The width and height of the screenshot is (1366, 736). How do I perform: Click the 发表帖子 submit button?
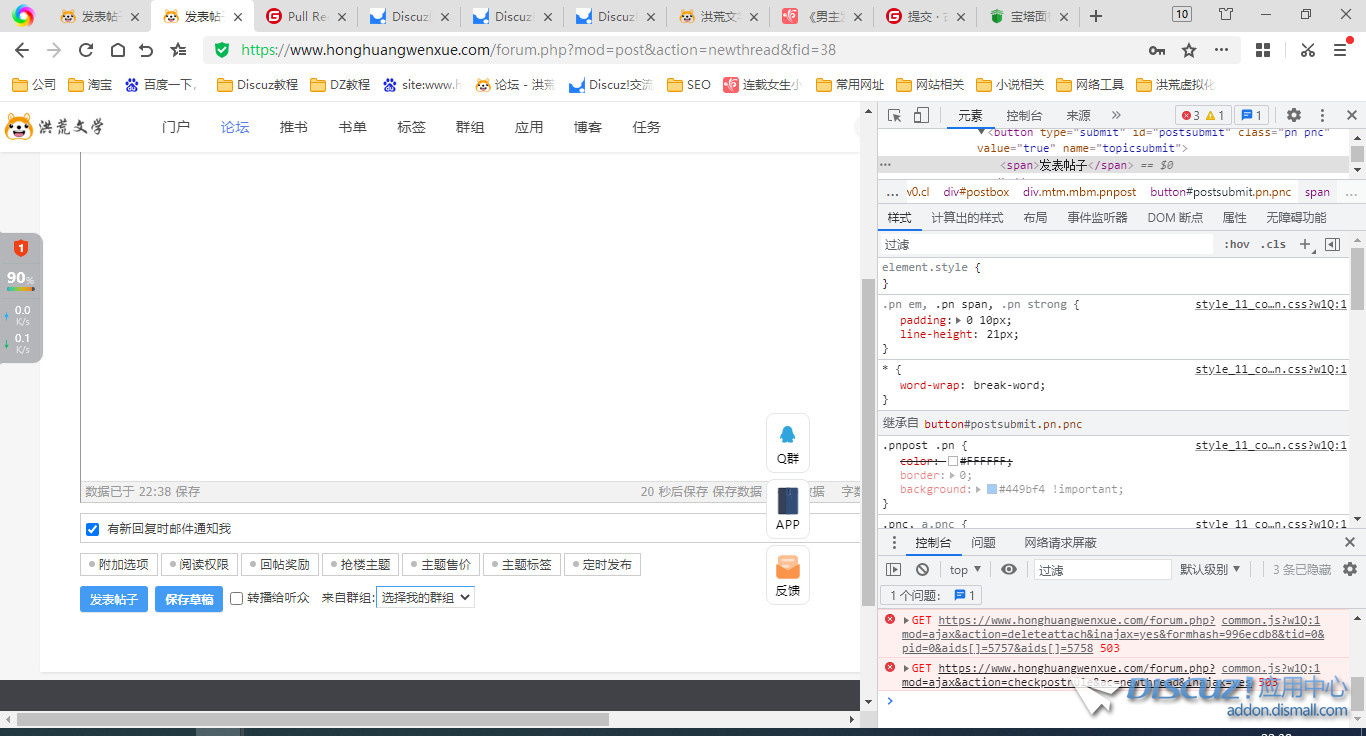click(113, 599)
